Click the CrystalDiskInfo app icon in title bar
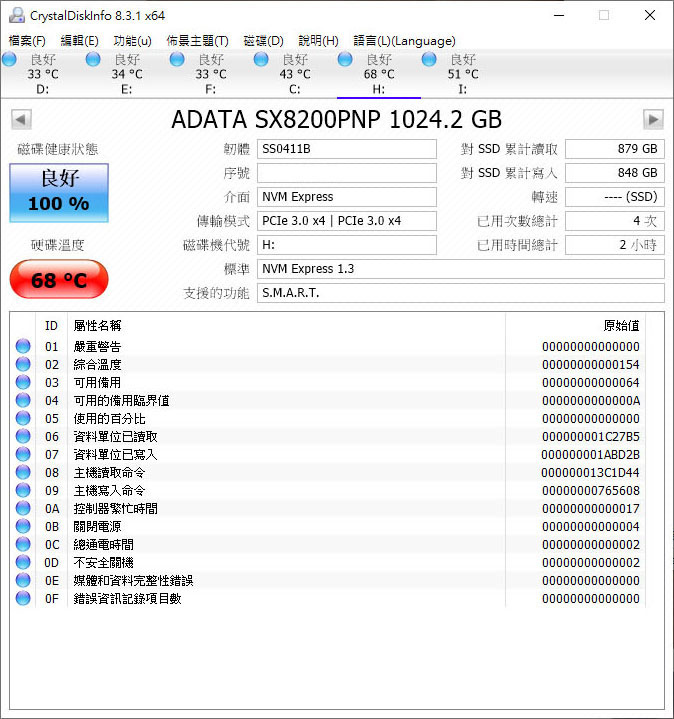The width and height of the screenshot is (674, 719). pos(17,15)
